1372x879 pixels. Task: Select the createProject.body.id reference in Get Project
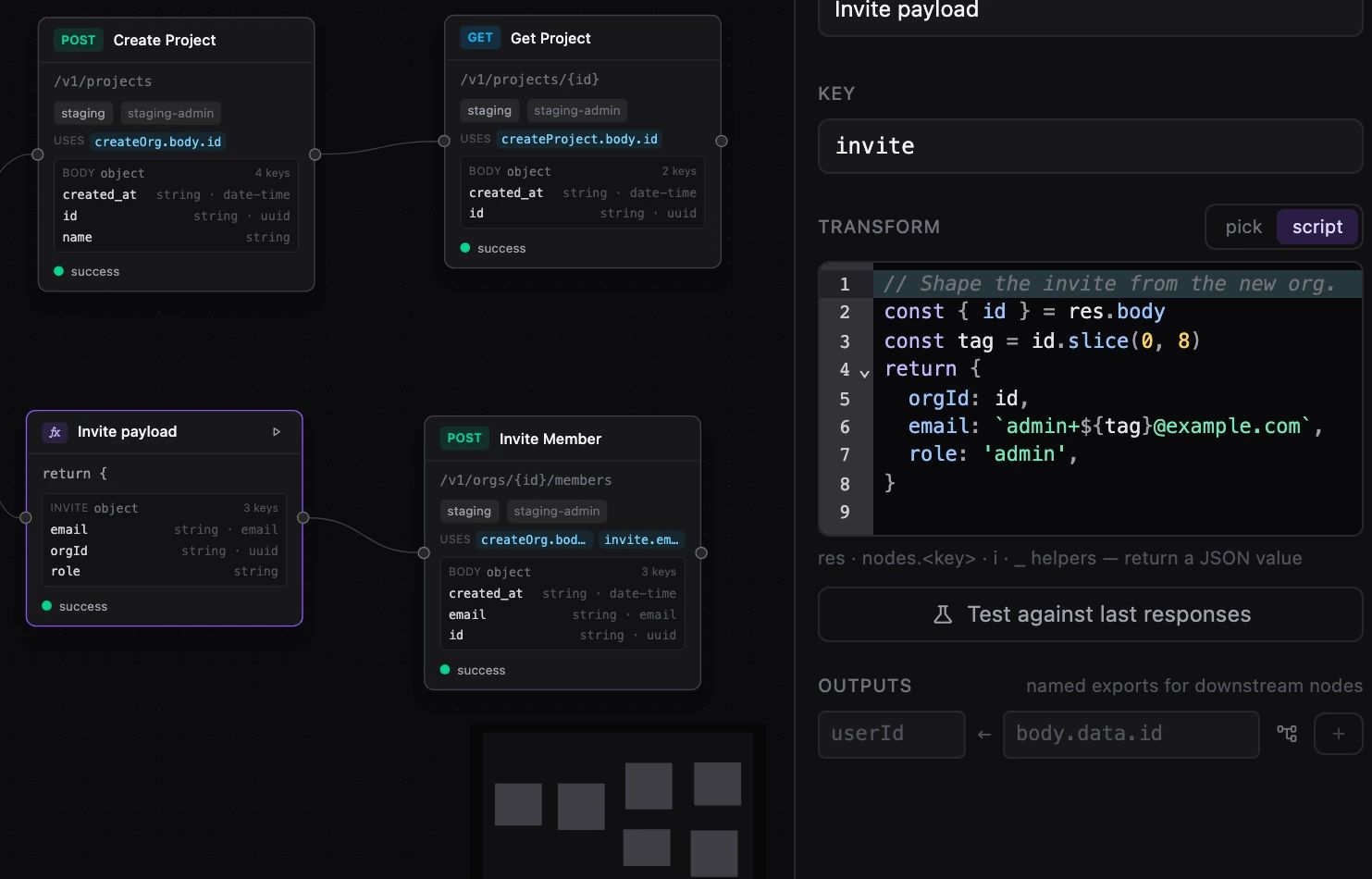[x=579, y=139]
